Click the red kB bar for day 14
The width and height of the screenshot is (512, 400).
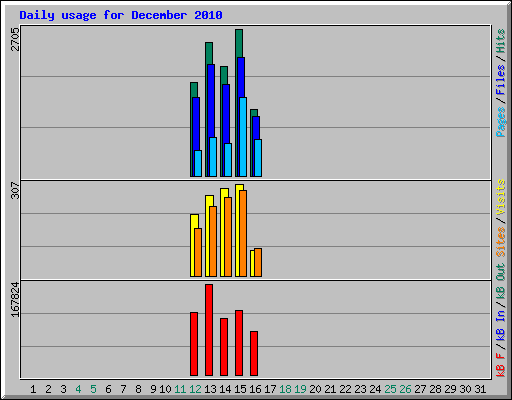(x=224, y=347)
